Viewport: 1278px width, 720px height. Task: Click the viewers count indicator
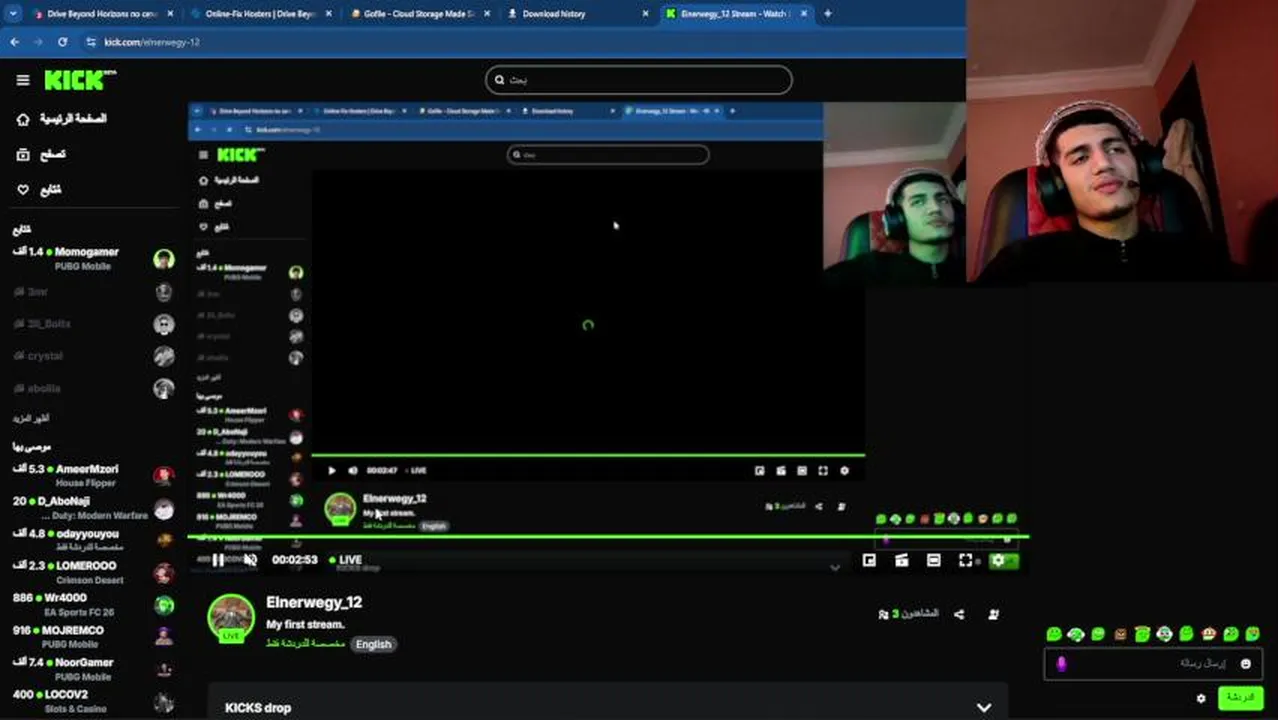pos(908,614)
